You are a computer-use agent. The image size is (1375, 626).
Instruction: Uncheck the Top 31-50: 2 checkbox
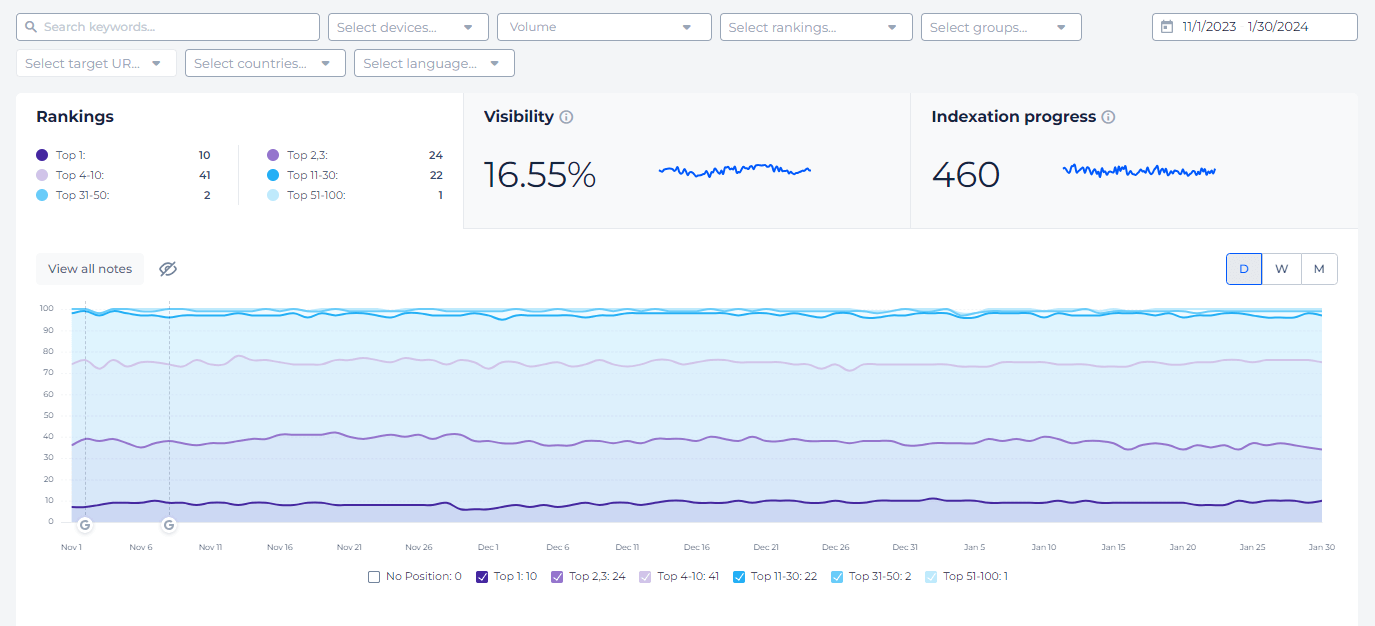coord(837,577)
